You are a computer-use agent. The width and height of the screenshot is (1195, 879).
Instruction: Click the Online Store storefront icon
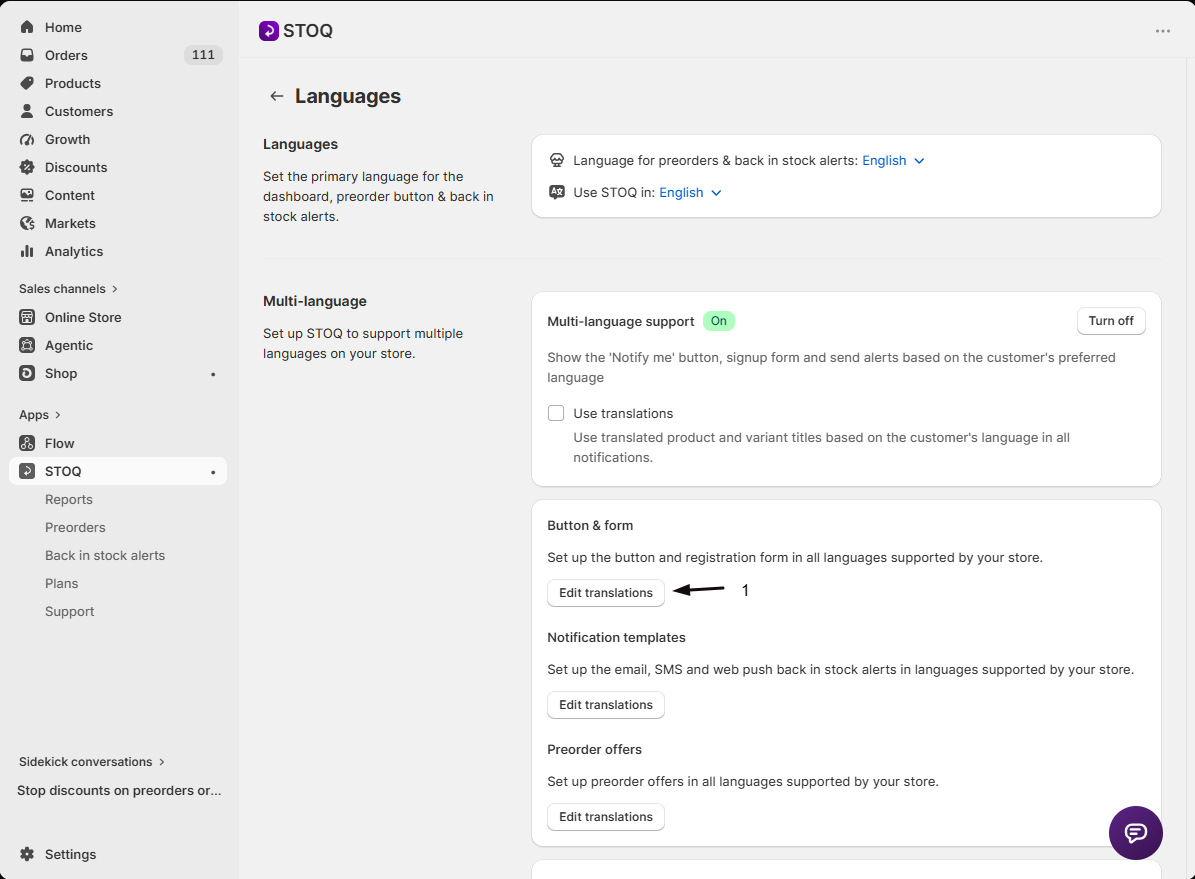(x=27, y=317)
